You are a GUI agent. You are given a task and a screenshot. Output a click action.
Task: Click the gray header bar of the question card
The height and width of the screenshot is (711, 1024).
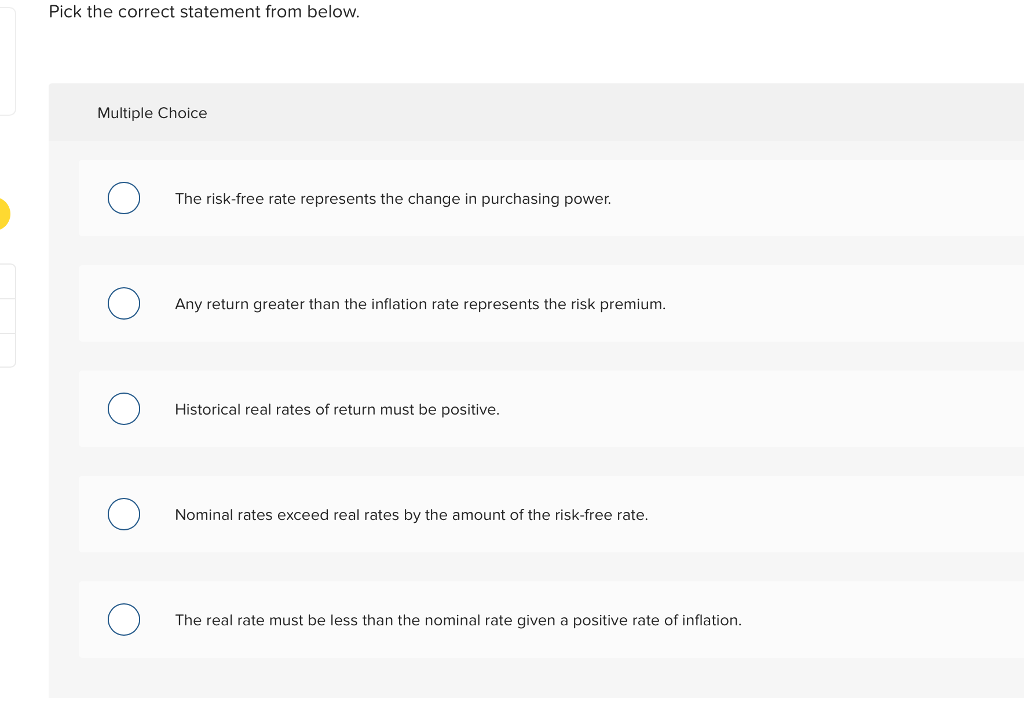[x=600, y=112]
